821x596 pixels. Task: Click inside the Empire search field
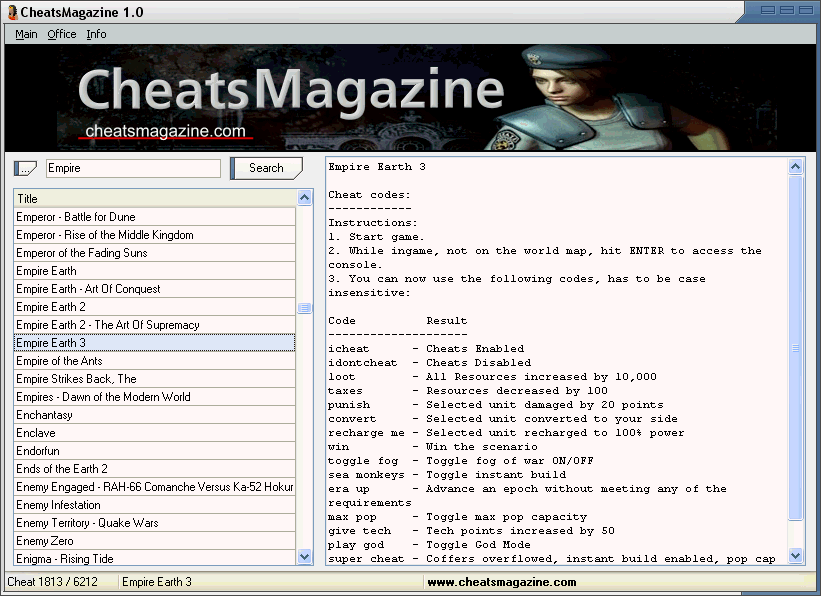pos(130,168)
